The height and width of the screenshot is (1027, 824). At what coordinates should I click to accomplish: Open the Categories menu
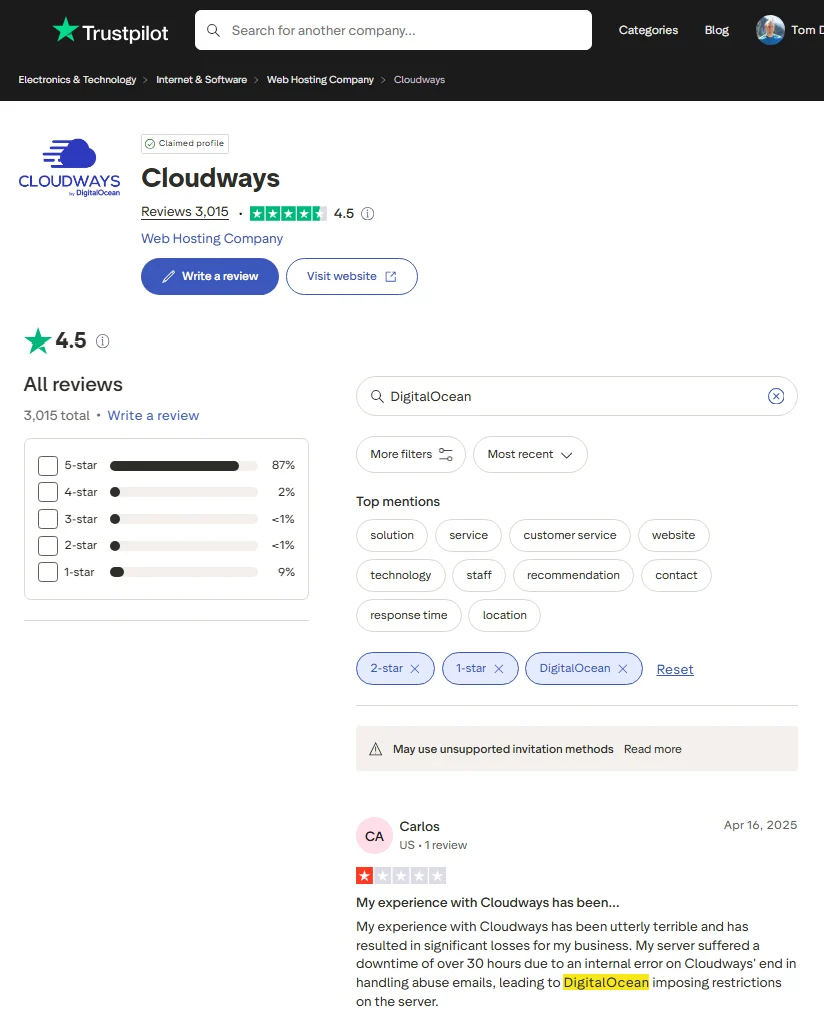coord(648,30)
